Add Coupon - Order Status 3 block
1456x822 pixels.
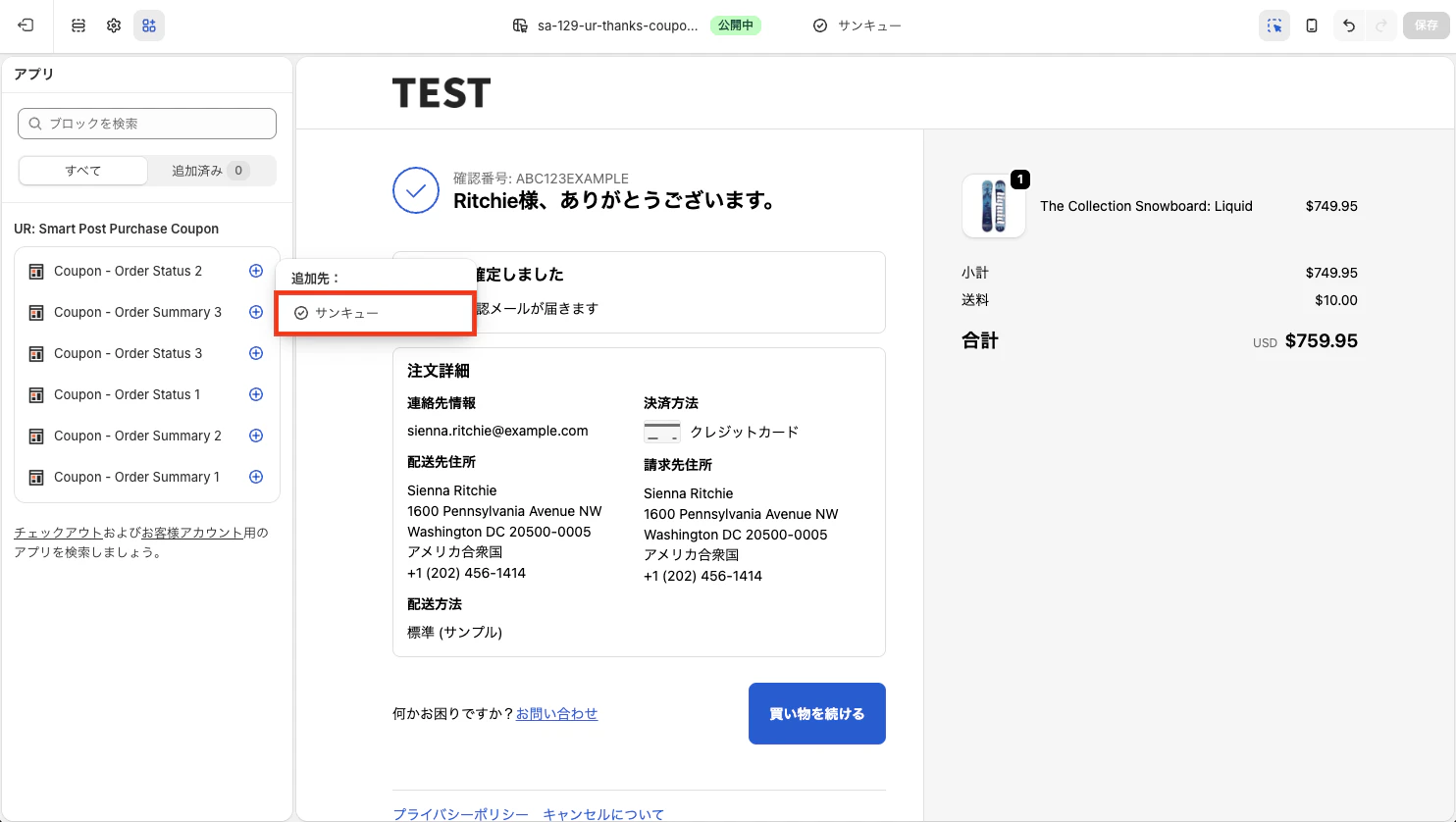pyautogui.click(x=256, y=353)
